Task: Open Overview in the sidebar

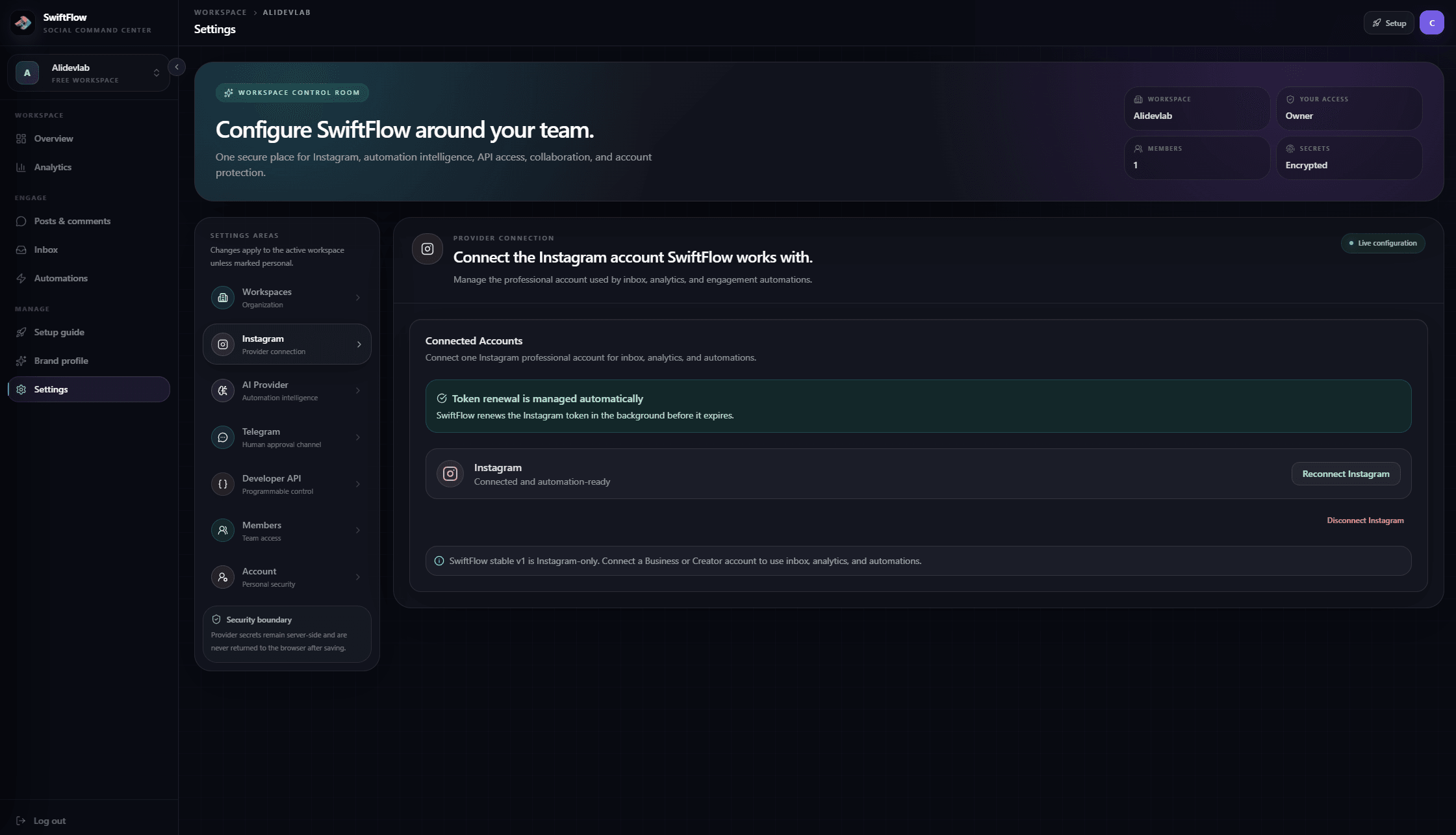Action: 89,138
